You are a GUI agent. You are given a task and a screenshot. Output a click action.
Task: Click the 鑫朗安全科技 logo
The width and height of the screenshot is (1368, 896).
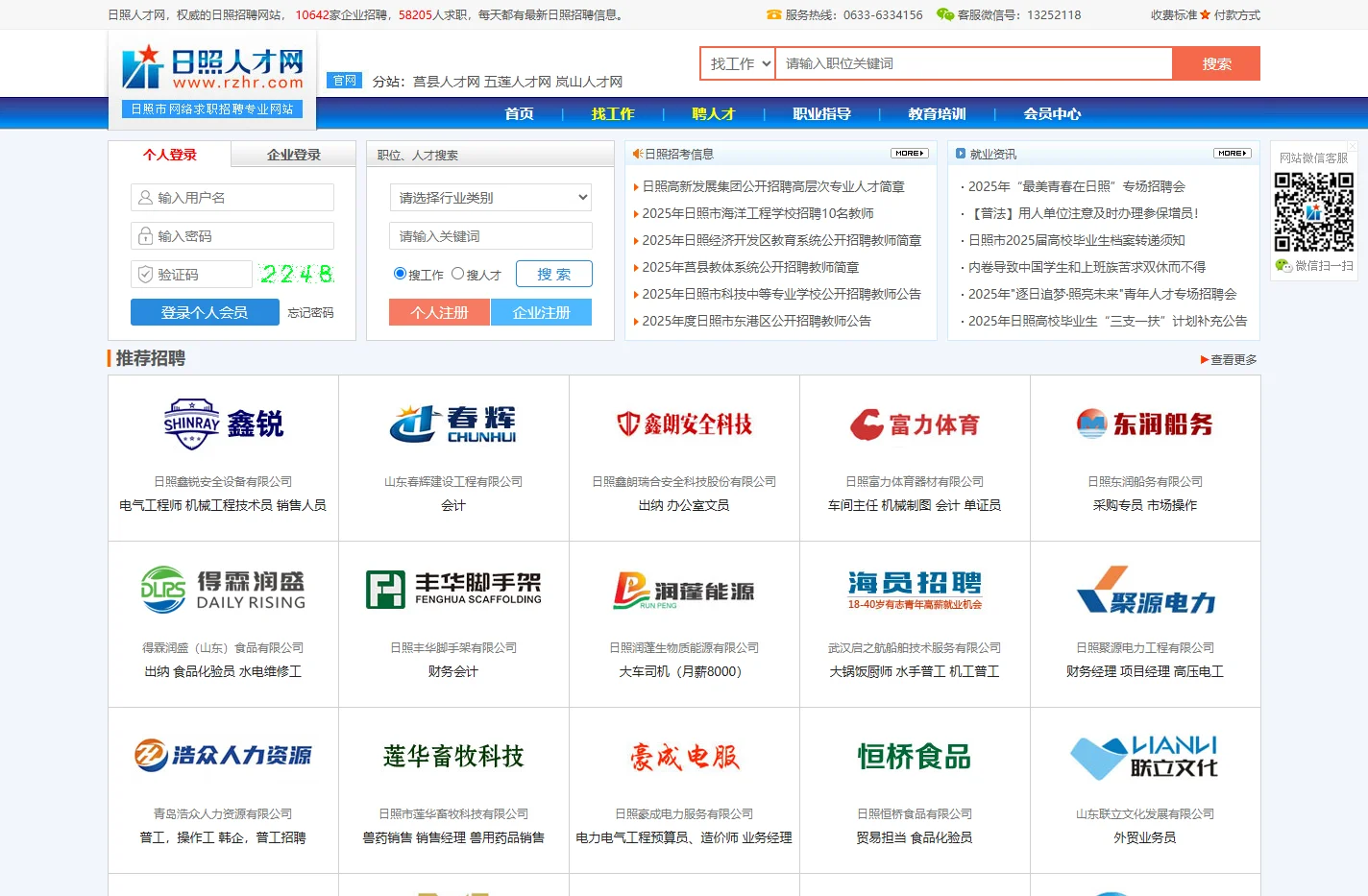tap(684, 424)
